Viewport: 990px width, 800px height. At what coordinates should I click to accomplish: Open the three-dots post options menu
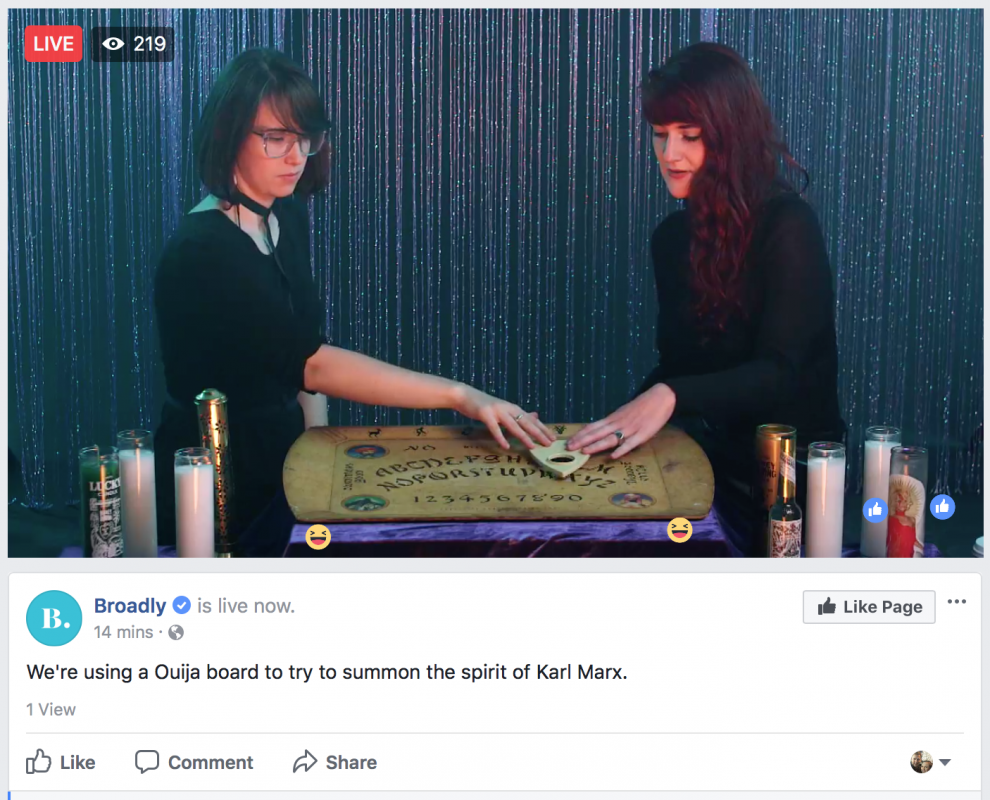point(957,601)
